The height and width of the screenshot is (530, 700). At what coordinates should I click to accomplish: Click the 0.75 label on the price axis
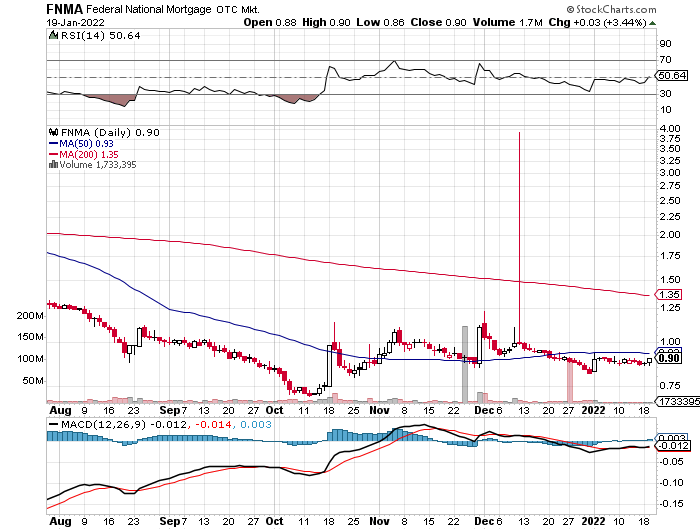click(x=670, y=385)
